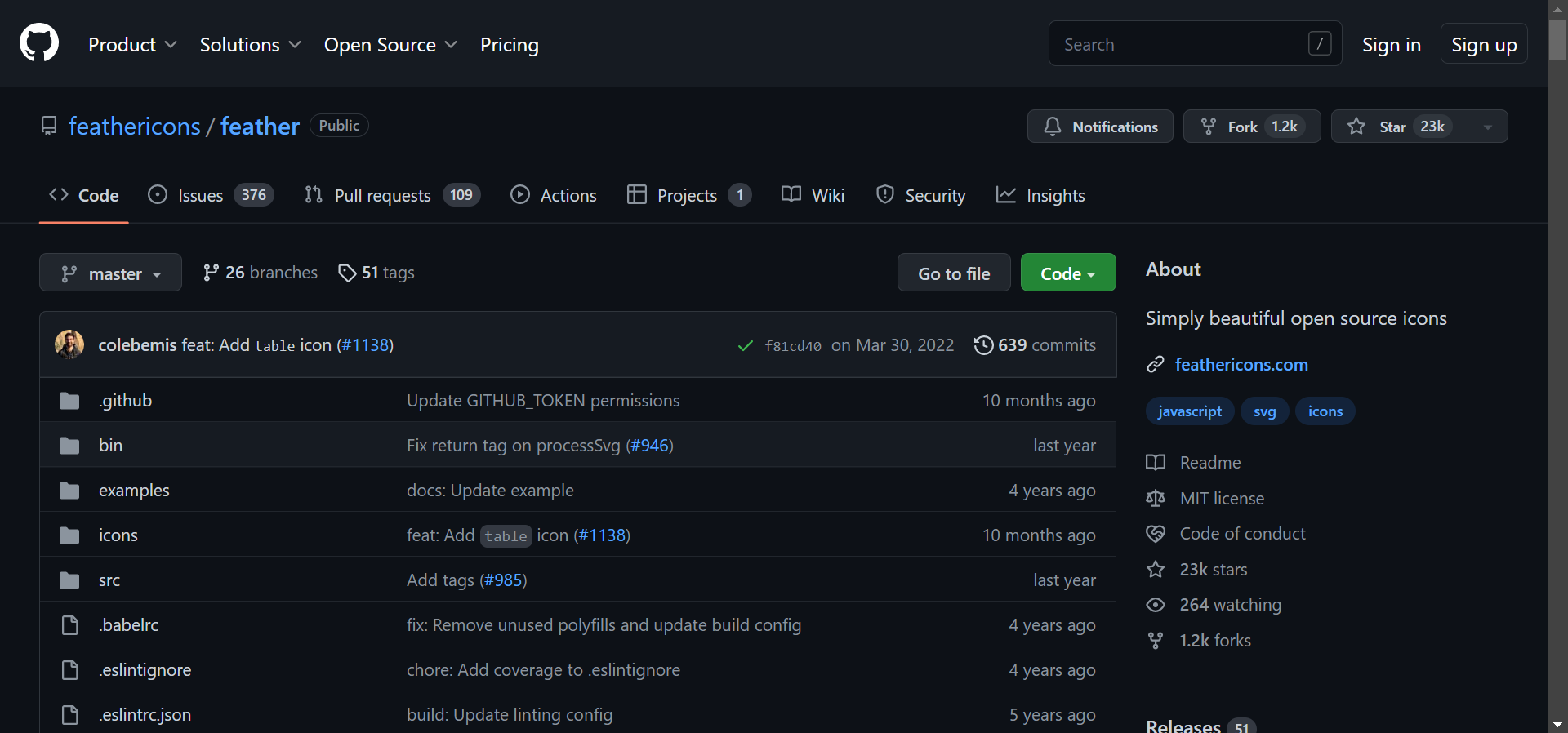1568x733 pixels.
Task: Select the svg topic tag
Action: tap(1264, 411)
